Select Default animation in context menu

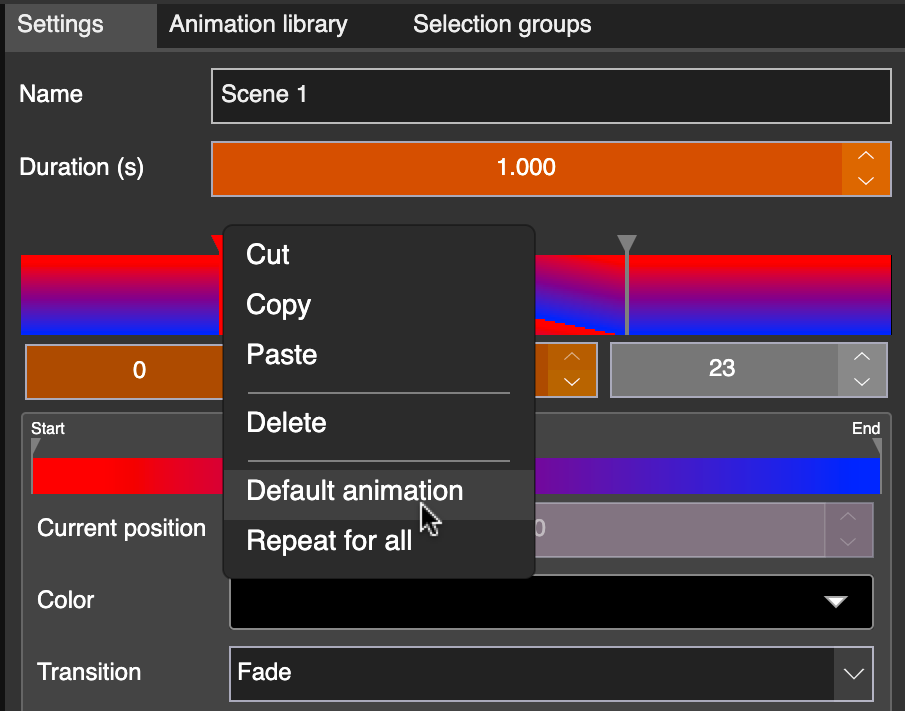coord(379,495)
